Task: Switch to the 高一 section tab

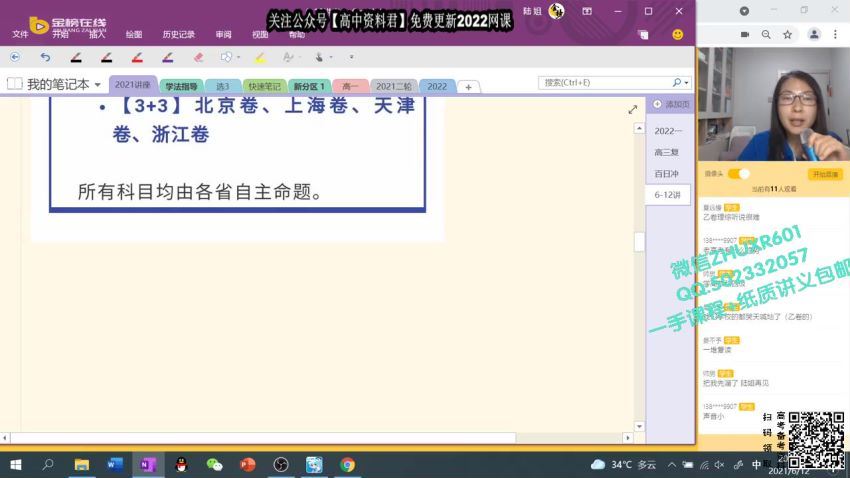Action: (350, 86)
